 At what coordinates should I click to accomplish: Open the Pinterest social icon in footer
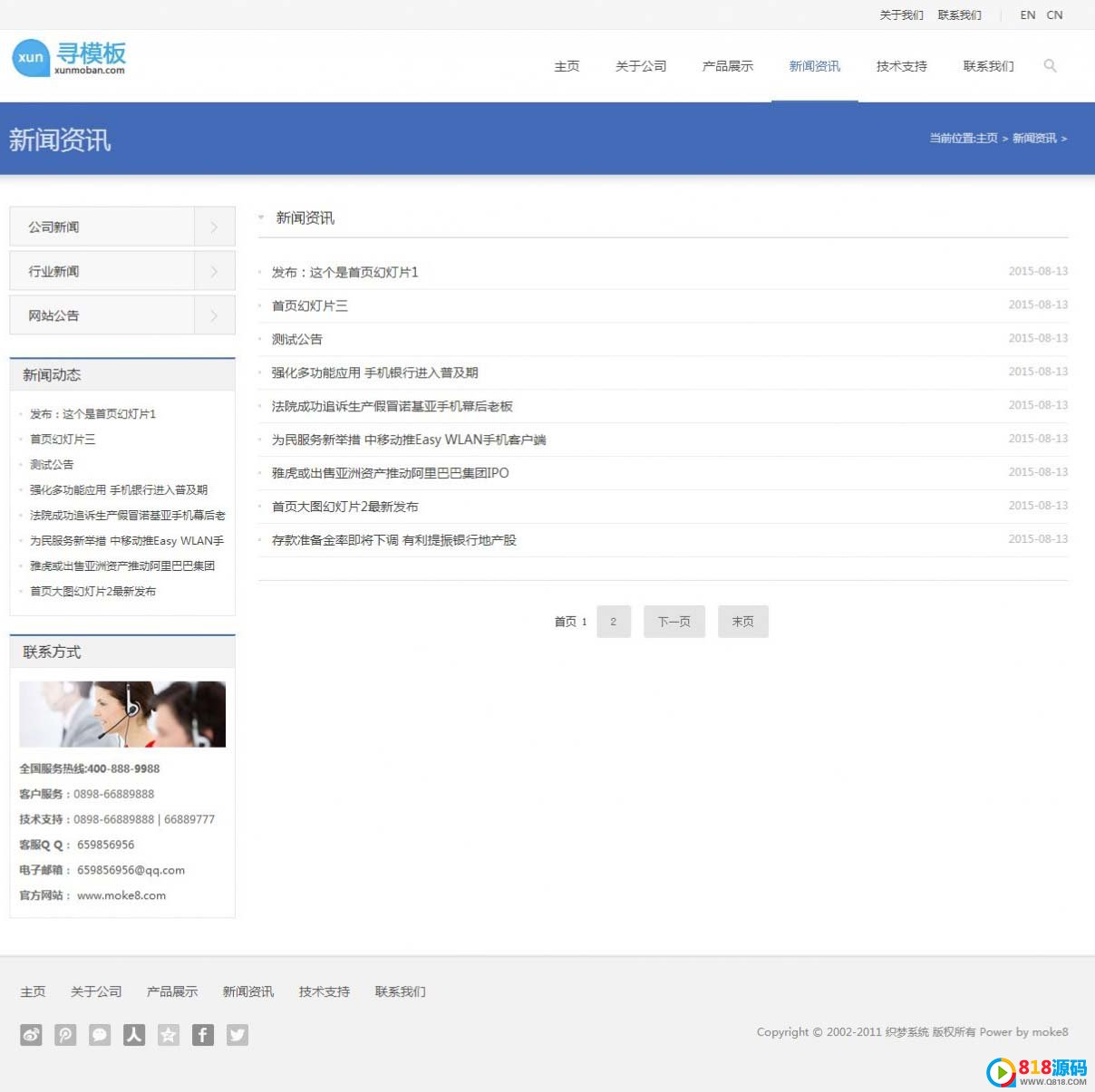65,1035
